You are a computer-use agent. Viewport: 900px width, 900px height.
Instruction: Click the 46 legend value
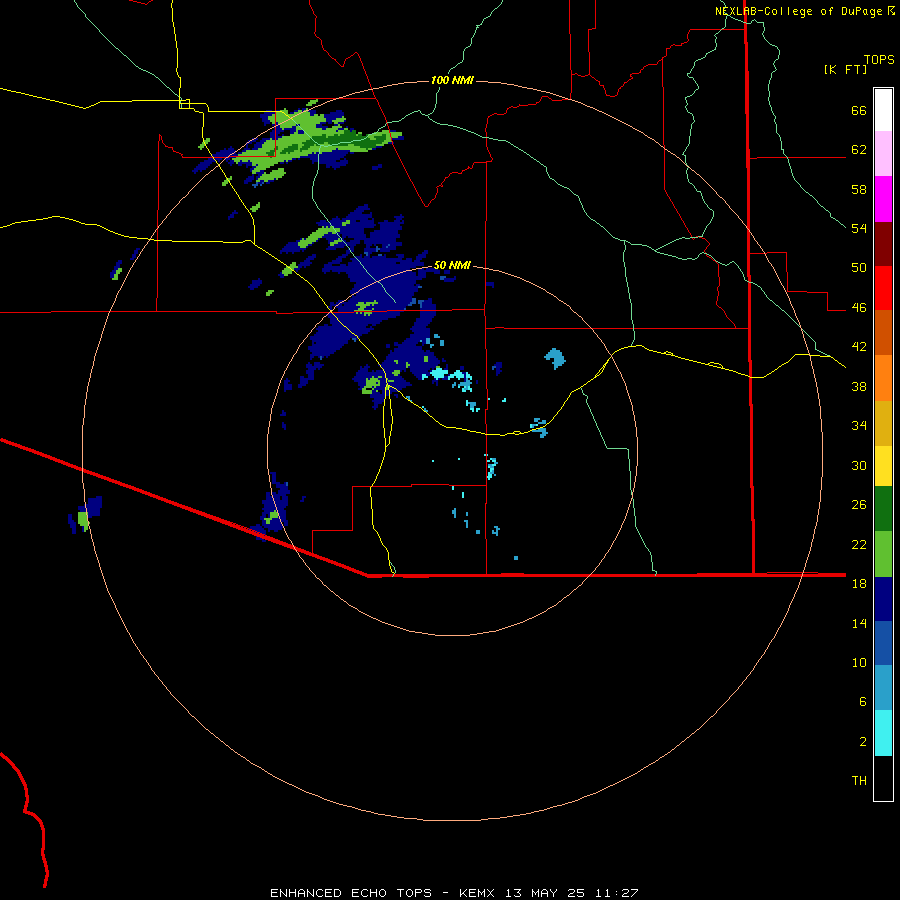(x=859, y=308)
